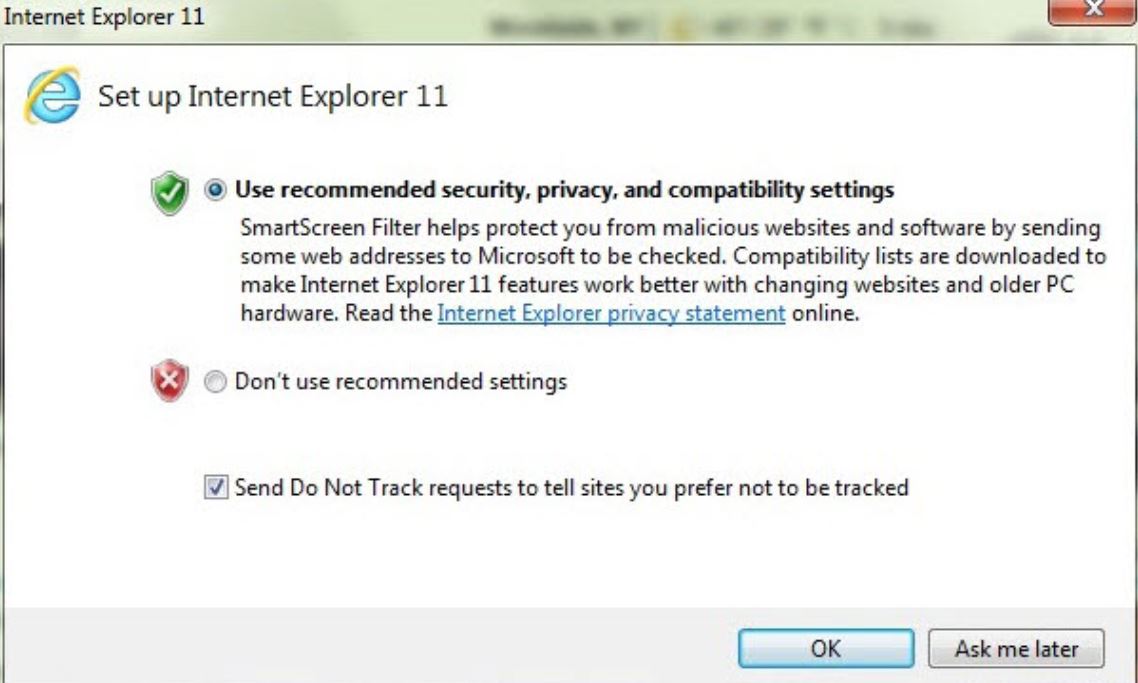
Task: Click the Send Do Not Track requests label
Action: click(x=571, y=488)
